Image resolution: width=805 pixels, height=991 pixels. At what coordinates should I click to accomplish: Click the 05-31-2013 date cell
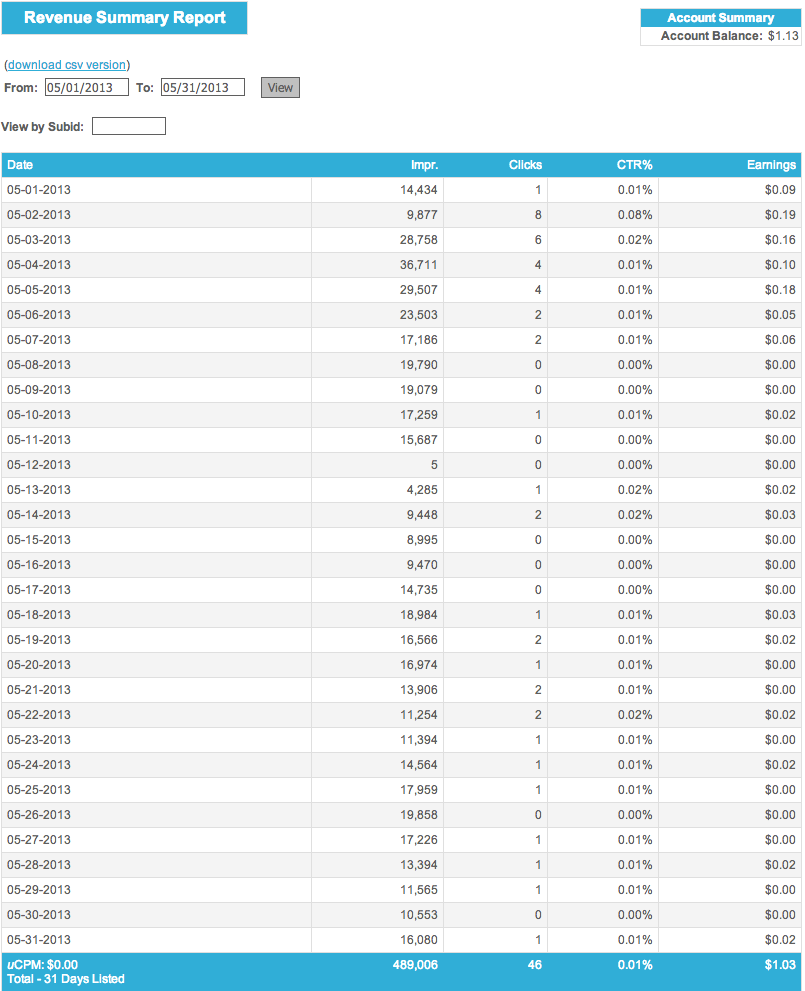click(x=39, y=940)
